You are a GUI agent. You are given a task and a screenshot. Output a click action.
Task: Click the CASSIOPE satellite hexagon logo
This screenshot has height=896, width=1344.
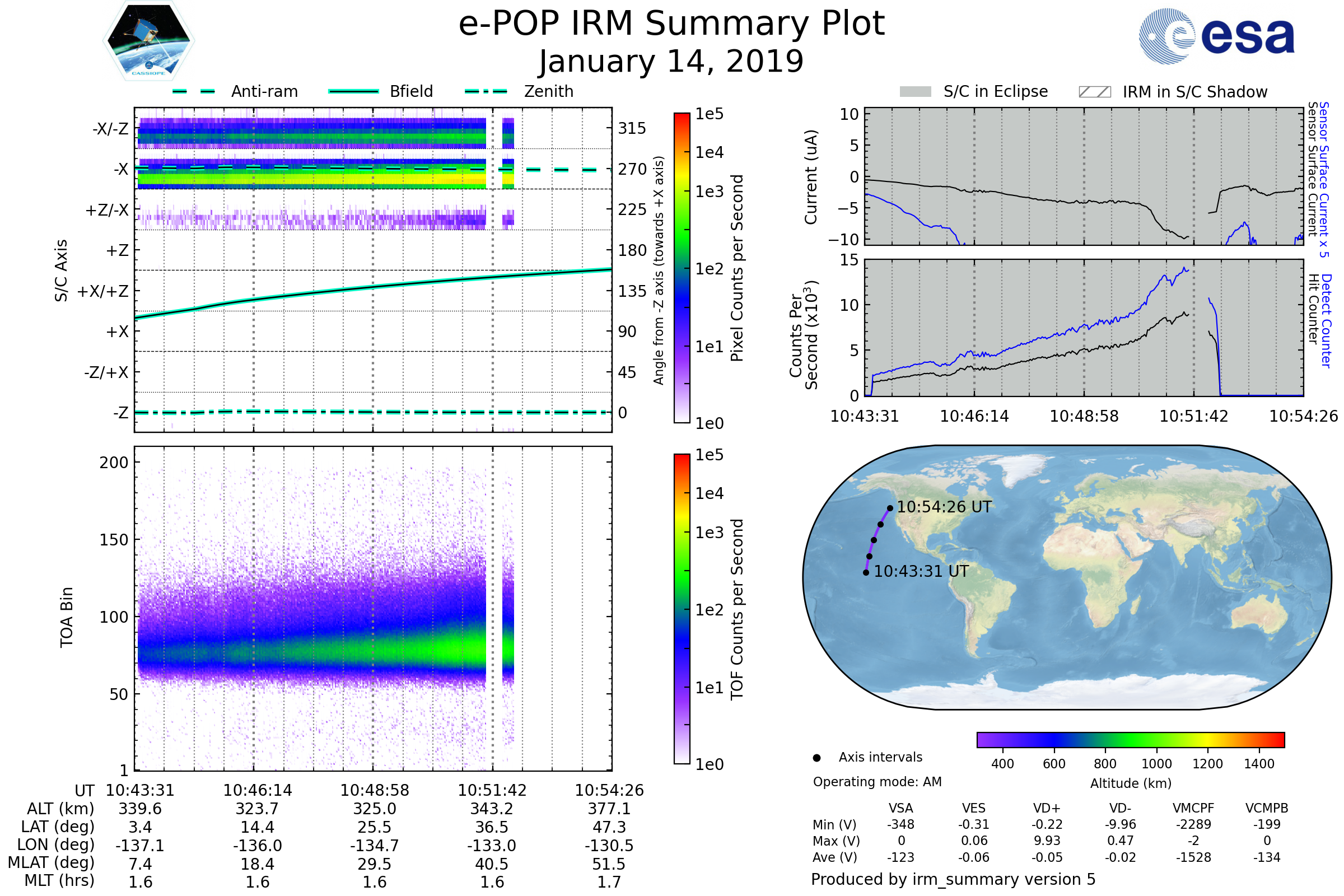tap(148, 41)
